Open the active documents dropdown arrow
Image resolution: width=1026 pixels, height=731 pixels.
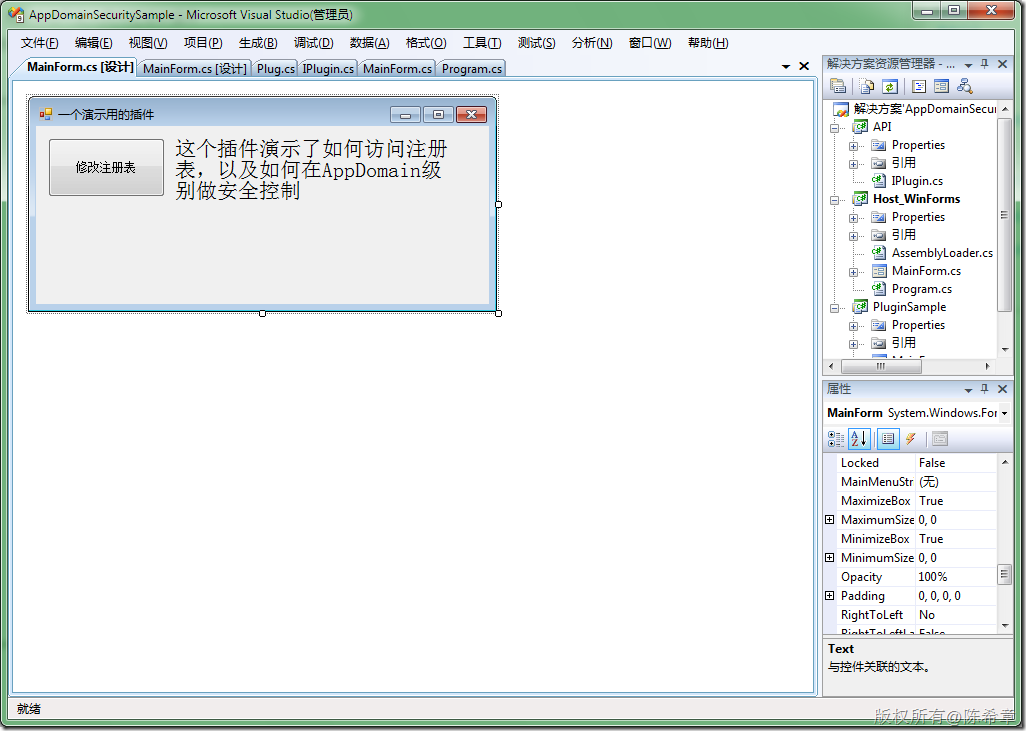(x=786, y=67)
